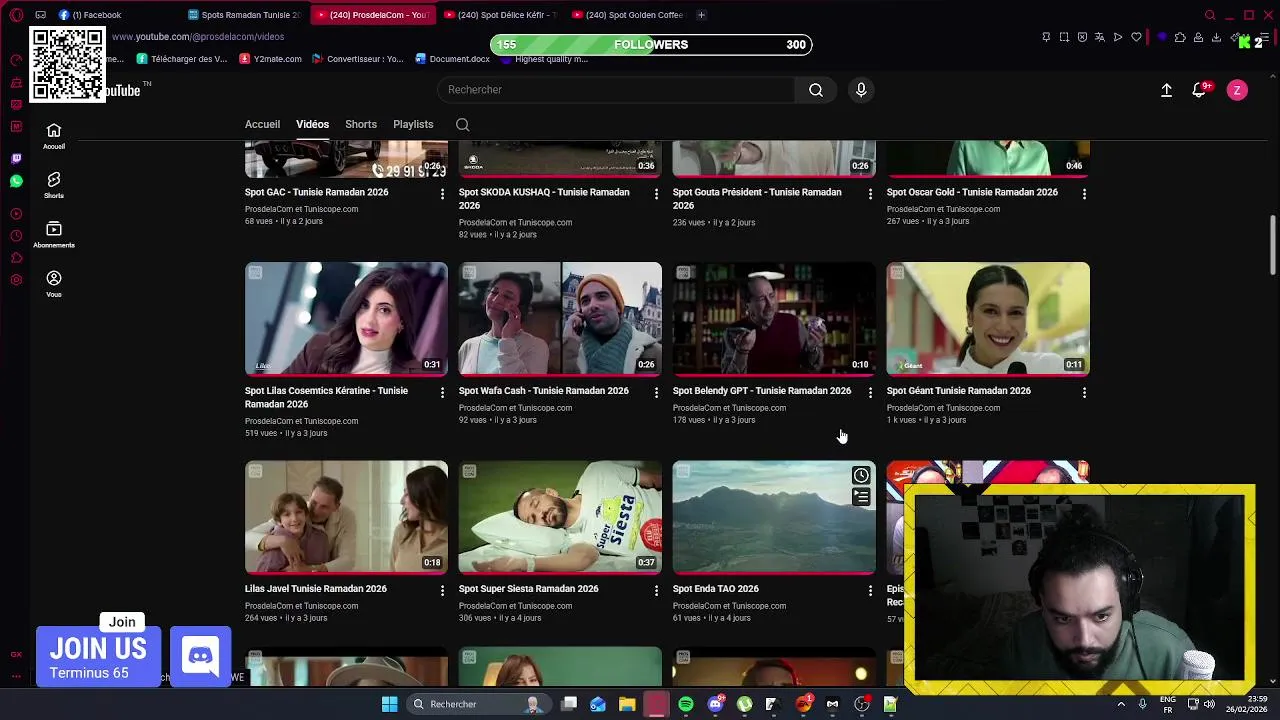
Task: Open options for Spot Wafa Cash video
Action: [x=656, y=393]
